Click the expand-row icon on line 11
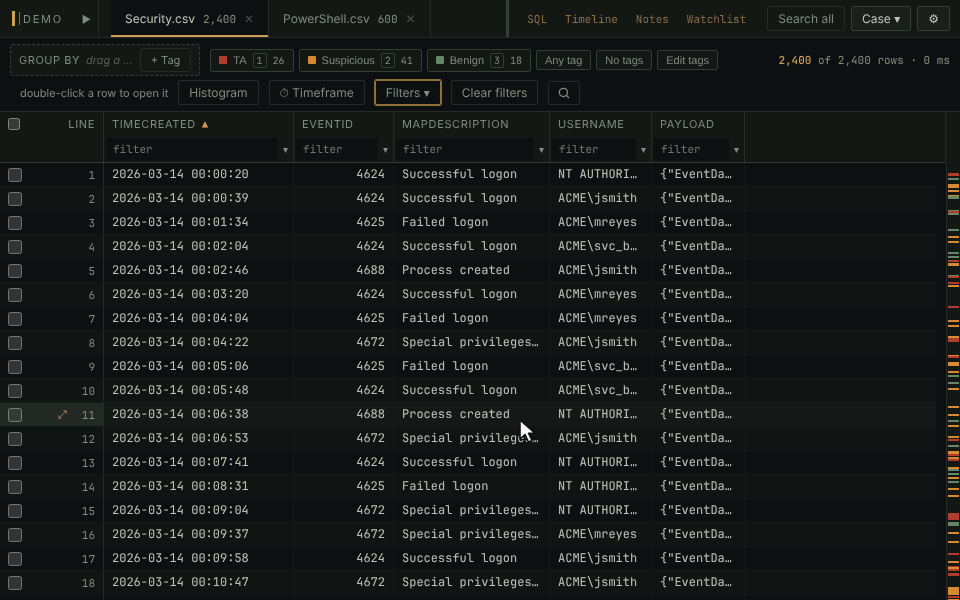 point(62,414)
